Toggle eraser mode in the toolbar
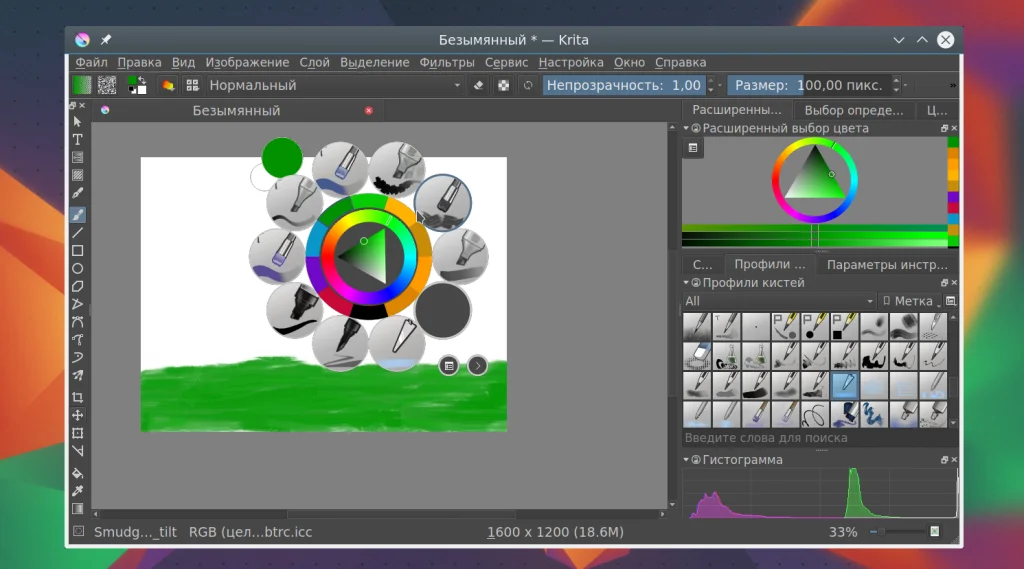This screenshot has width=1024, height=569. [x=478, y=86]
